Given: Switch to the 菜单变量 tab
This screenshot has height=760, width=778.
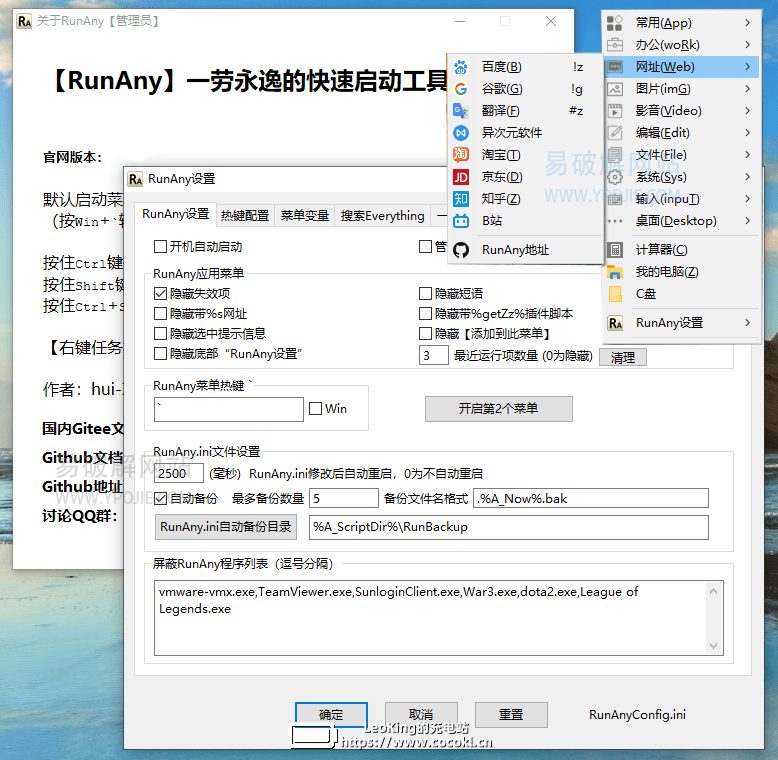Looking at the screenshot, I should (x=305, y=216).
